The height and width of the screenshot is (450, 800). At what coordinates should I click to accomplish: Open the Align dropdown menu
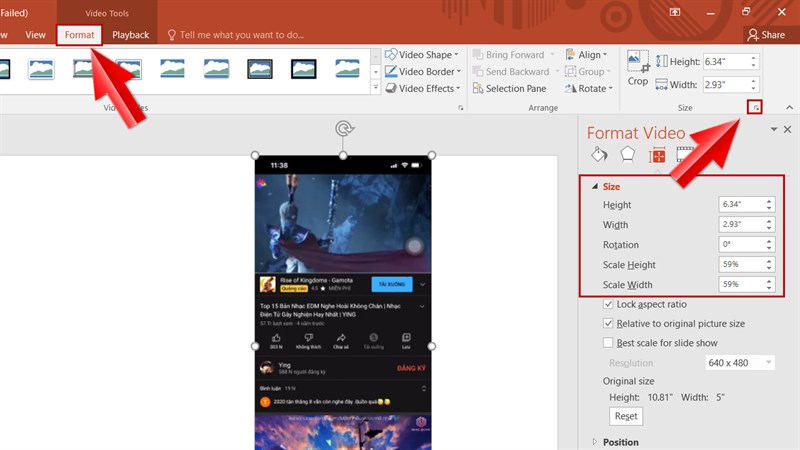pyautogui.click(x=586, y=55)
